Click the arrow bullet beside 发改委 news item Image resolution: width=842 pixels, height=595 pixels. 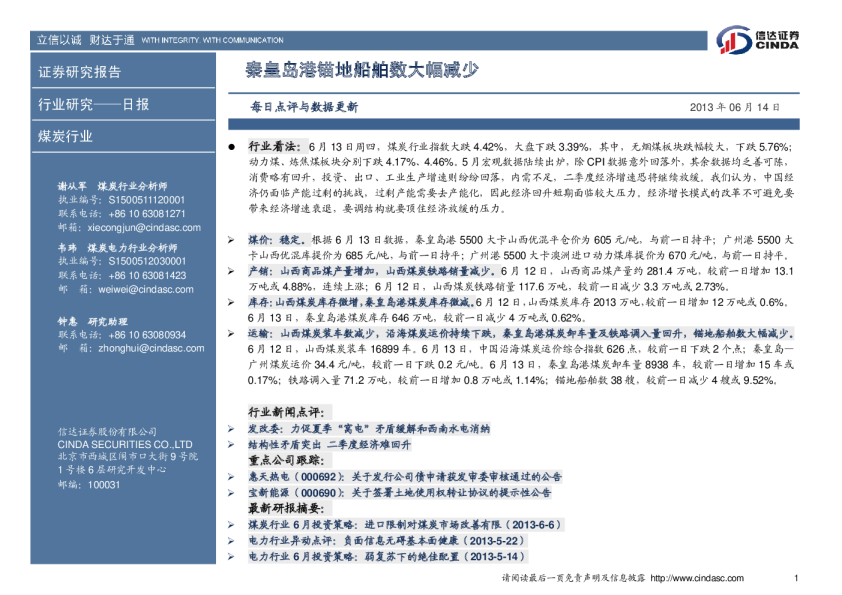pyautogui.click(x=232, y=427)
